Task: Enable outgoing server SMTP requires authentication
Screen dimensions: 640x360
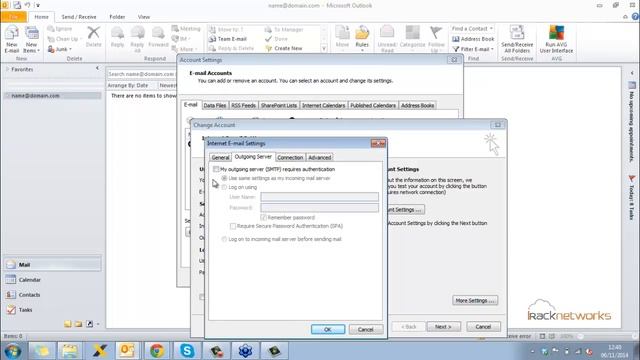Action: [216, 169]
